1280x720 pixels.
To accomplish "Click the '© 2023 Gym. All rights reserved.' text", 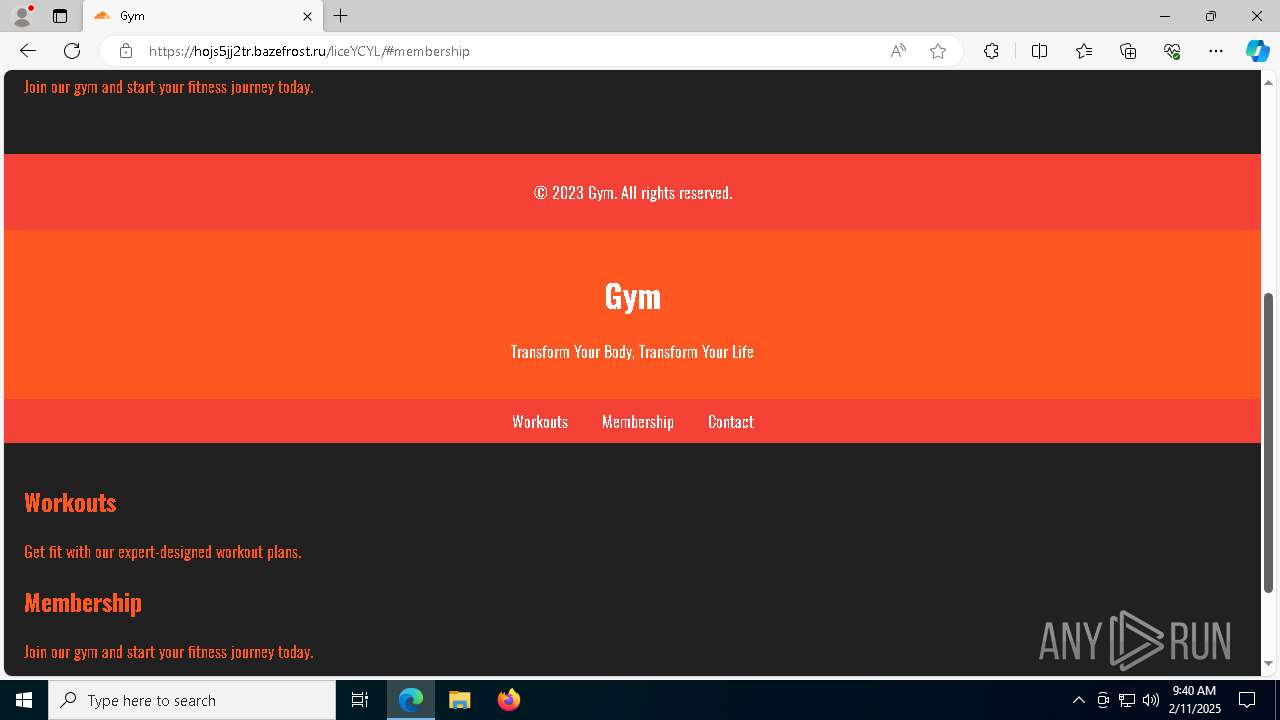I will 633,193.
